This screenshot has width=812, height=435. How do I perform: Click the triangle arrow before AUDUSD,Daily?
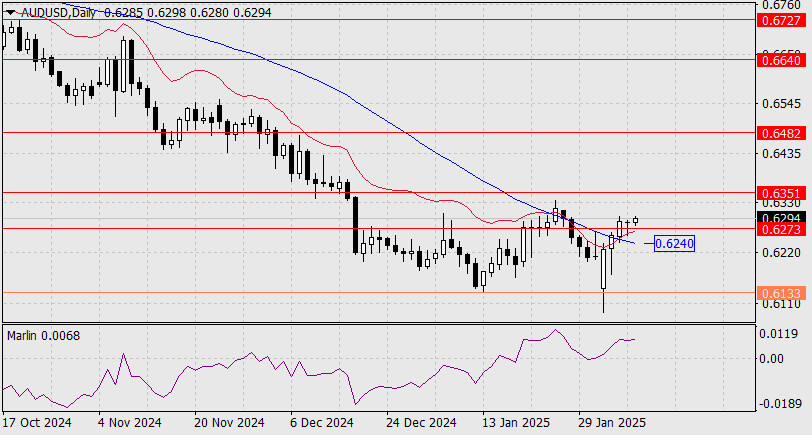10,13
